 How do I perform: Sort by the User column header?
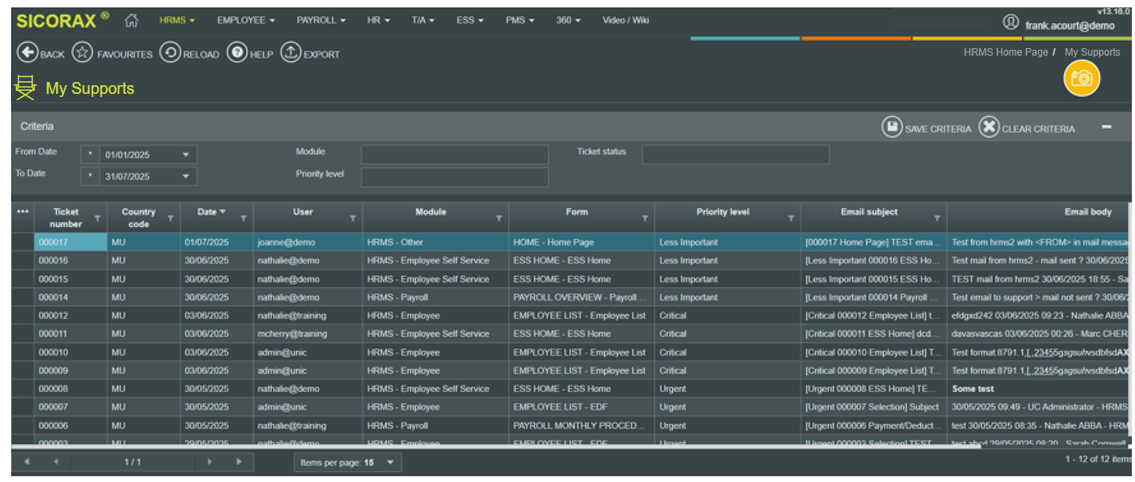click(303, 212)
